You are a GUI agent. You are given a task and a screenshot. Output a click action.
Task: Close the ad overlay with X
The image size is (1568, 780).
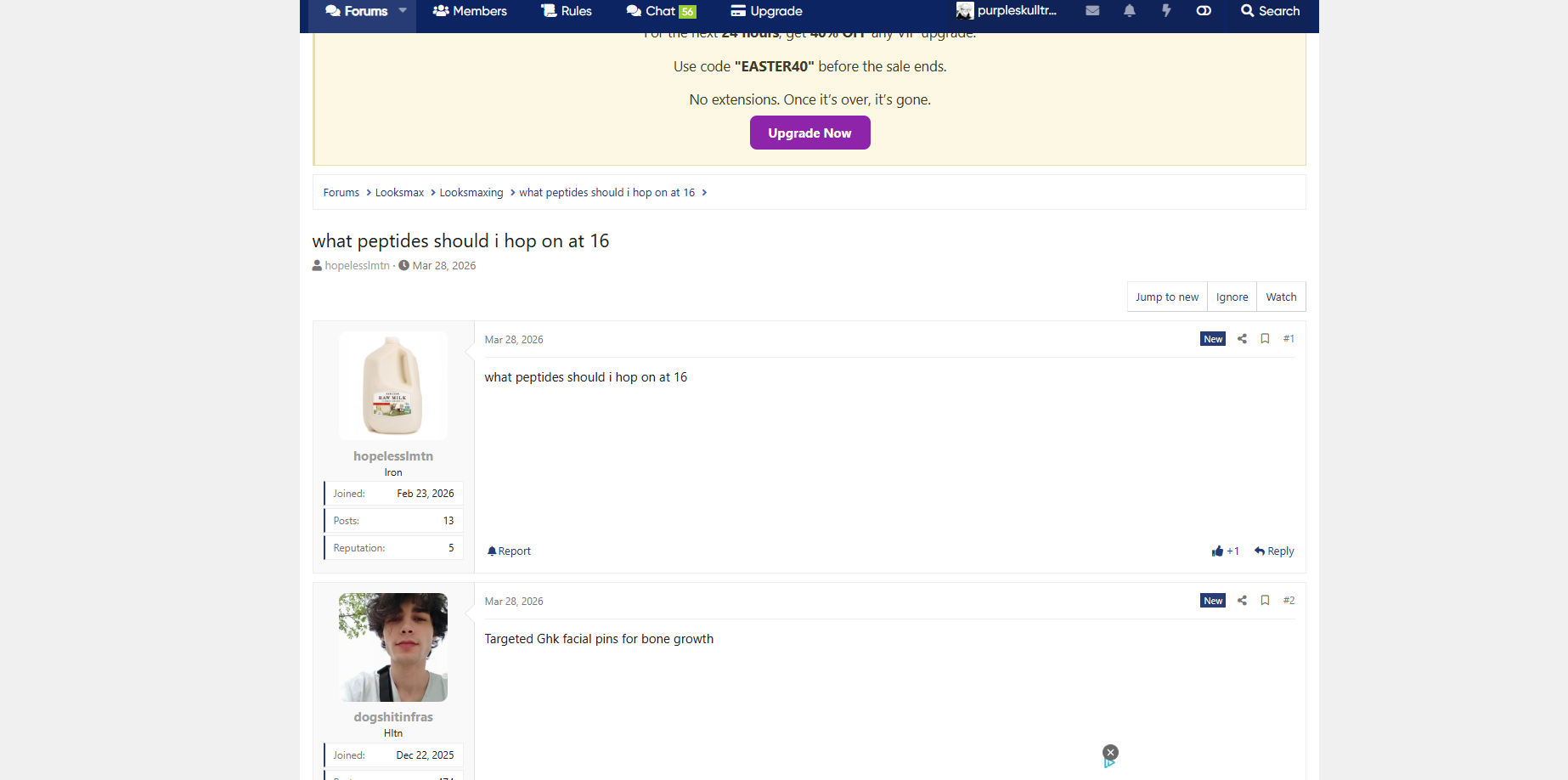pos(1110,752)
